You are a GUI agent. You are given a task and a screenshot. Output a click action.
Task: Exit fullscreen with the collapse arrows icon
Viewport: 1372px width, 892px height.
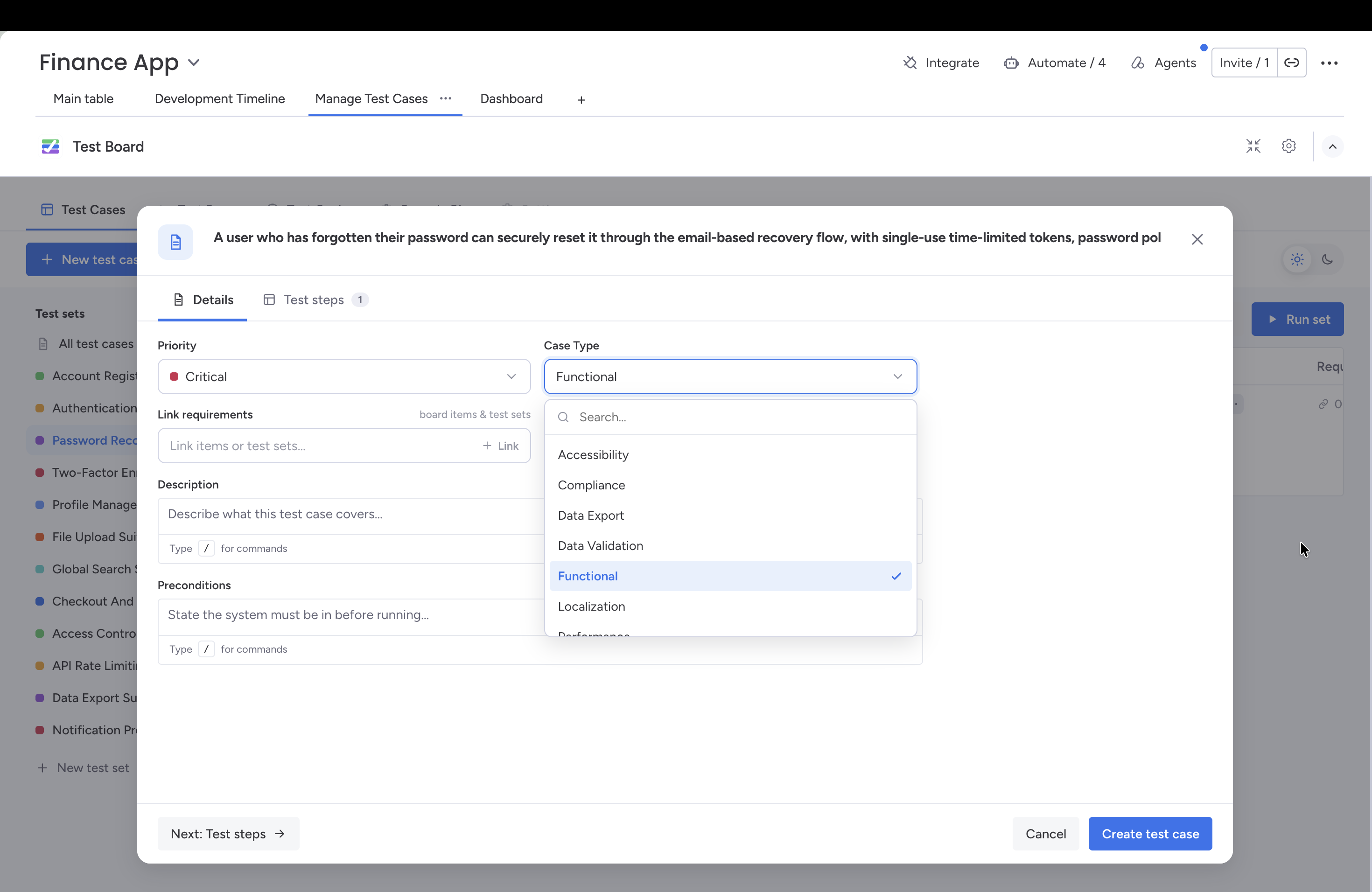(x=1253, y=146)
